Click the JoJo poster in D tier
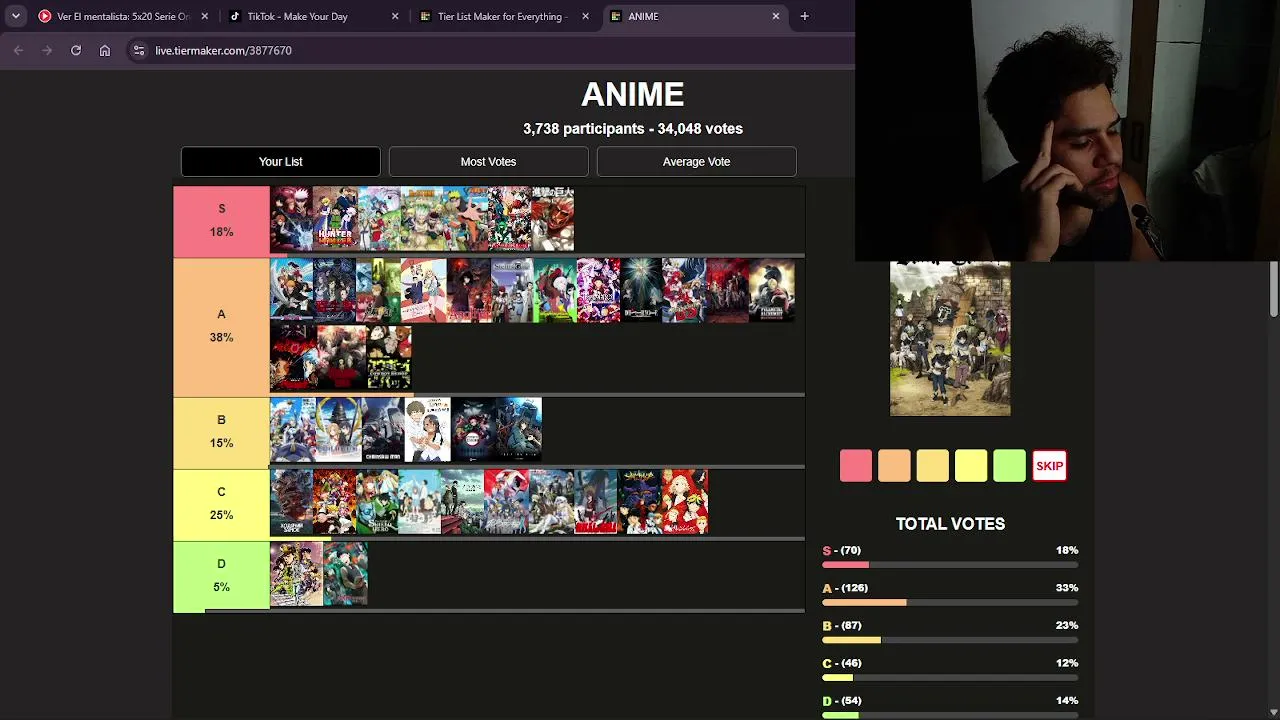Viewport: 1280px width, 720px height. pos(296,574)
